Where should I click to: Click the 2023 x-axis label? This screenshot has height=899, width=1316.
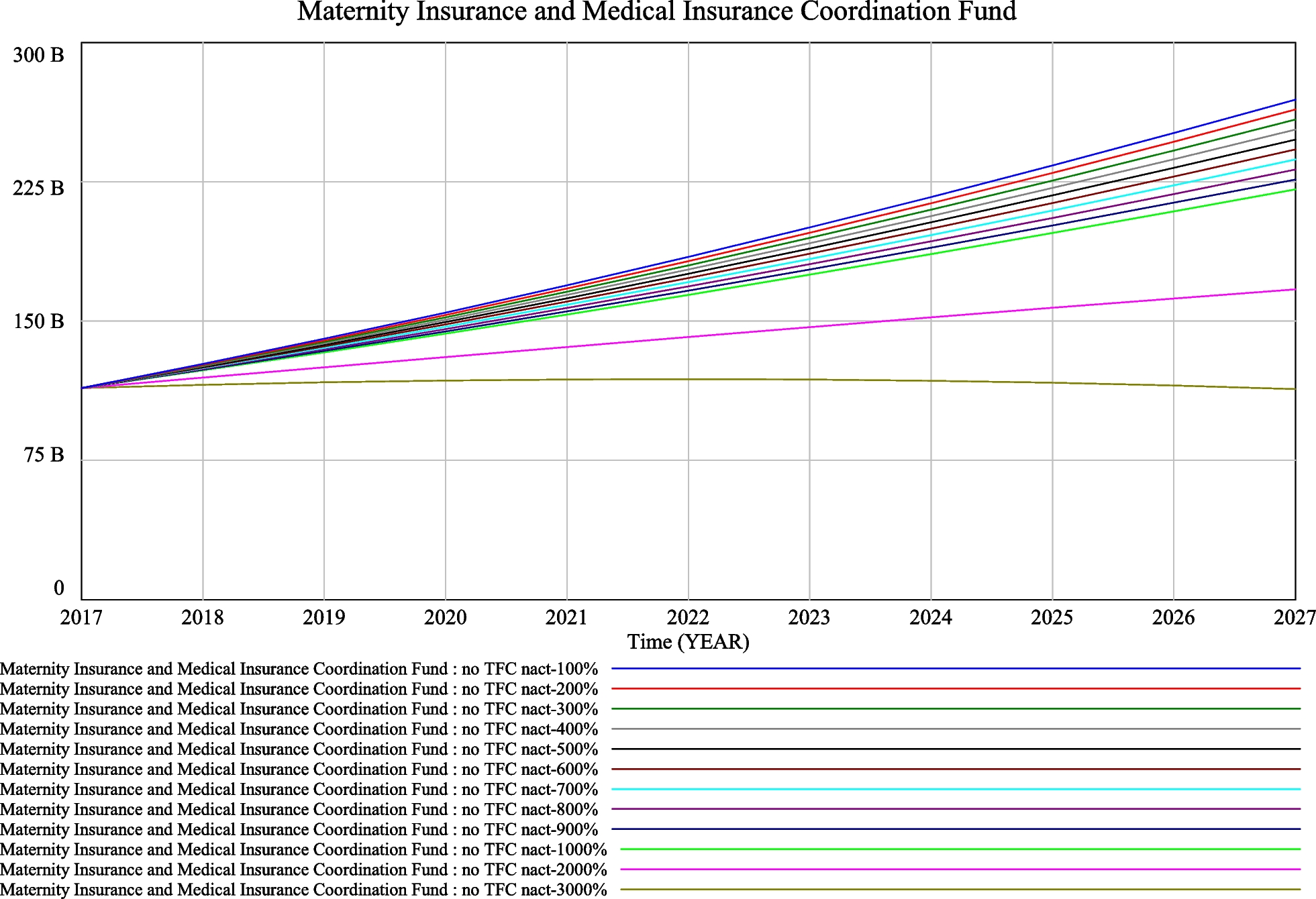(809, 617)
